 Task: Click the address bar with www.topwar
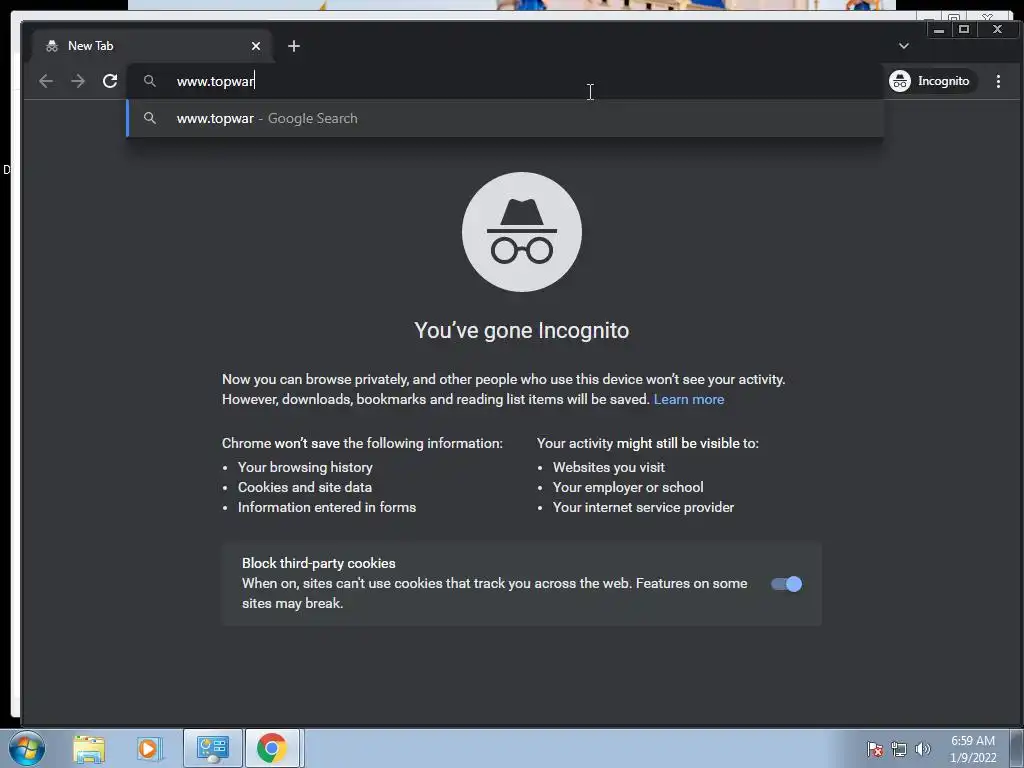pyautogui.click(x=505, y=81)
